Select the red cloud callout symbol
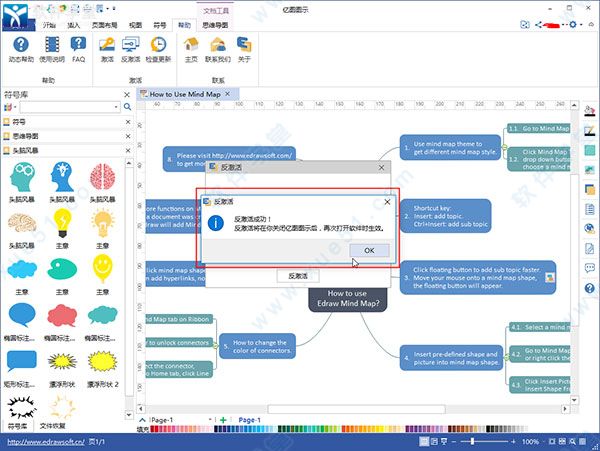The width and height of the screenshot is (600, 451). coord(62,316)
